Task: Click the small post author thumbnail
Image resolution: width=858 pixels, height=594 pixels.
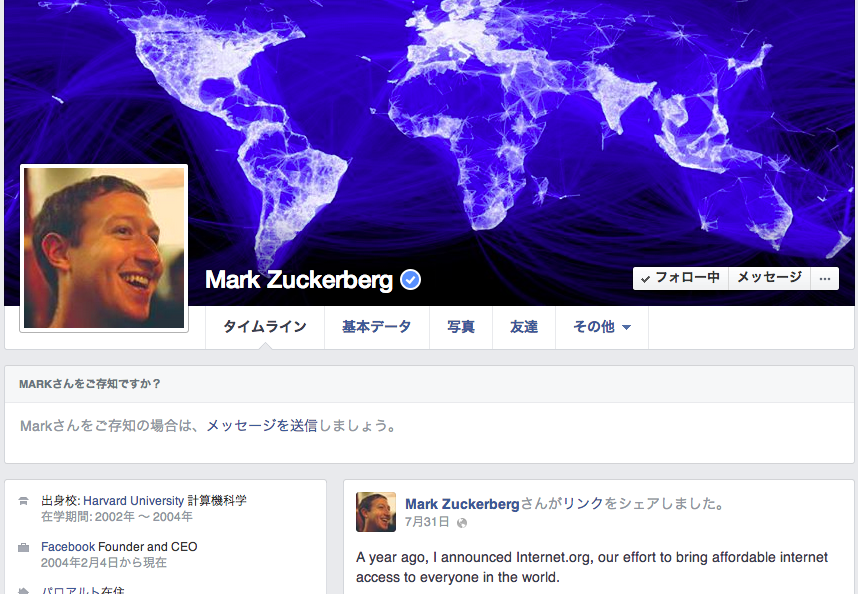Action: [376, 512]
